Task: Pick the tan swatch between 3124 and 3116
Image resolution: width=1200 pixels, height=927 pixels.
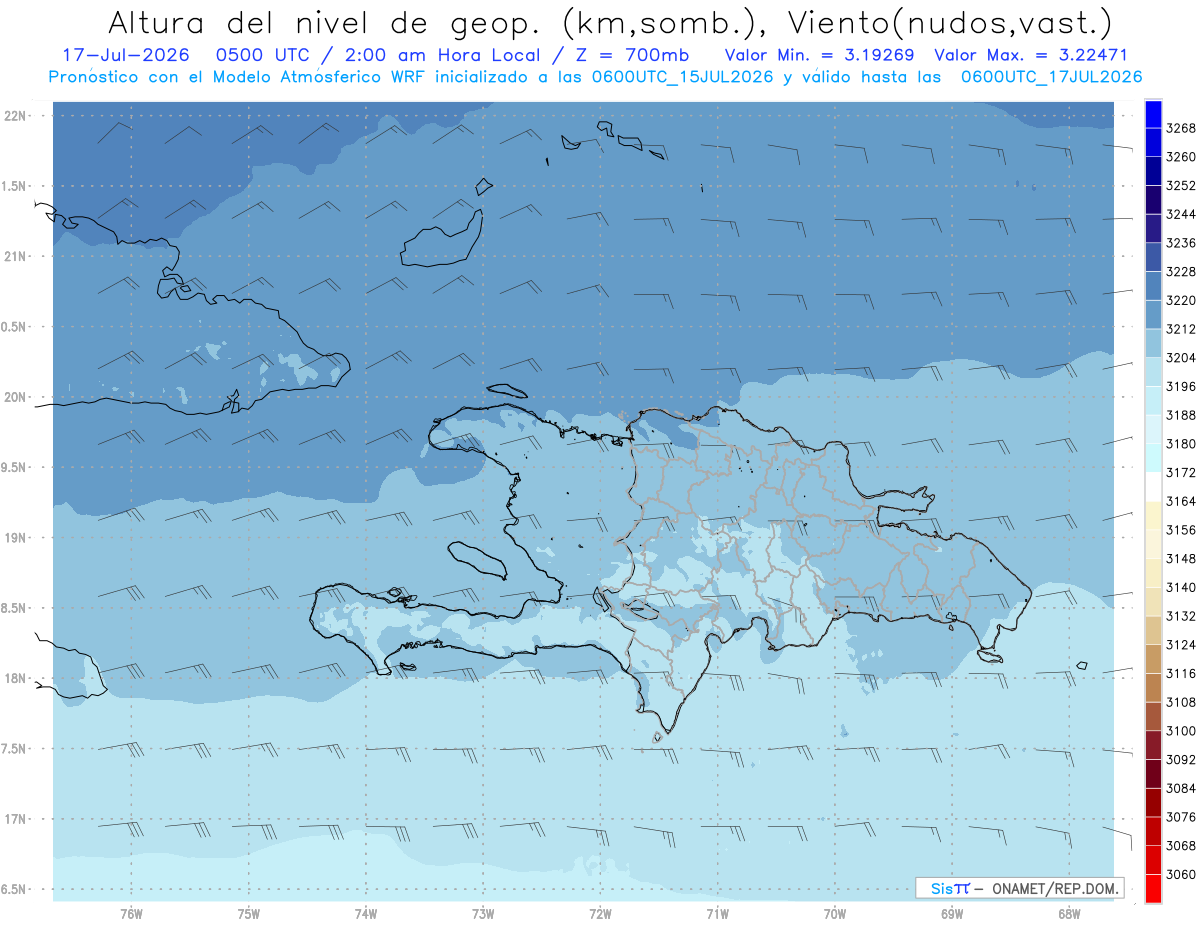Action: click(x=1152, y=659)
